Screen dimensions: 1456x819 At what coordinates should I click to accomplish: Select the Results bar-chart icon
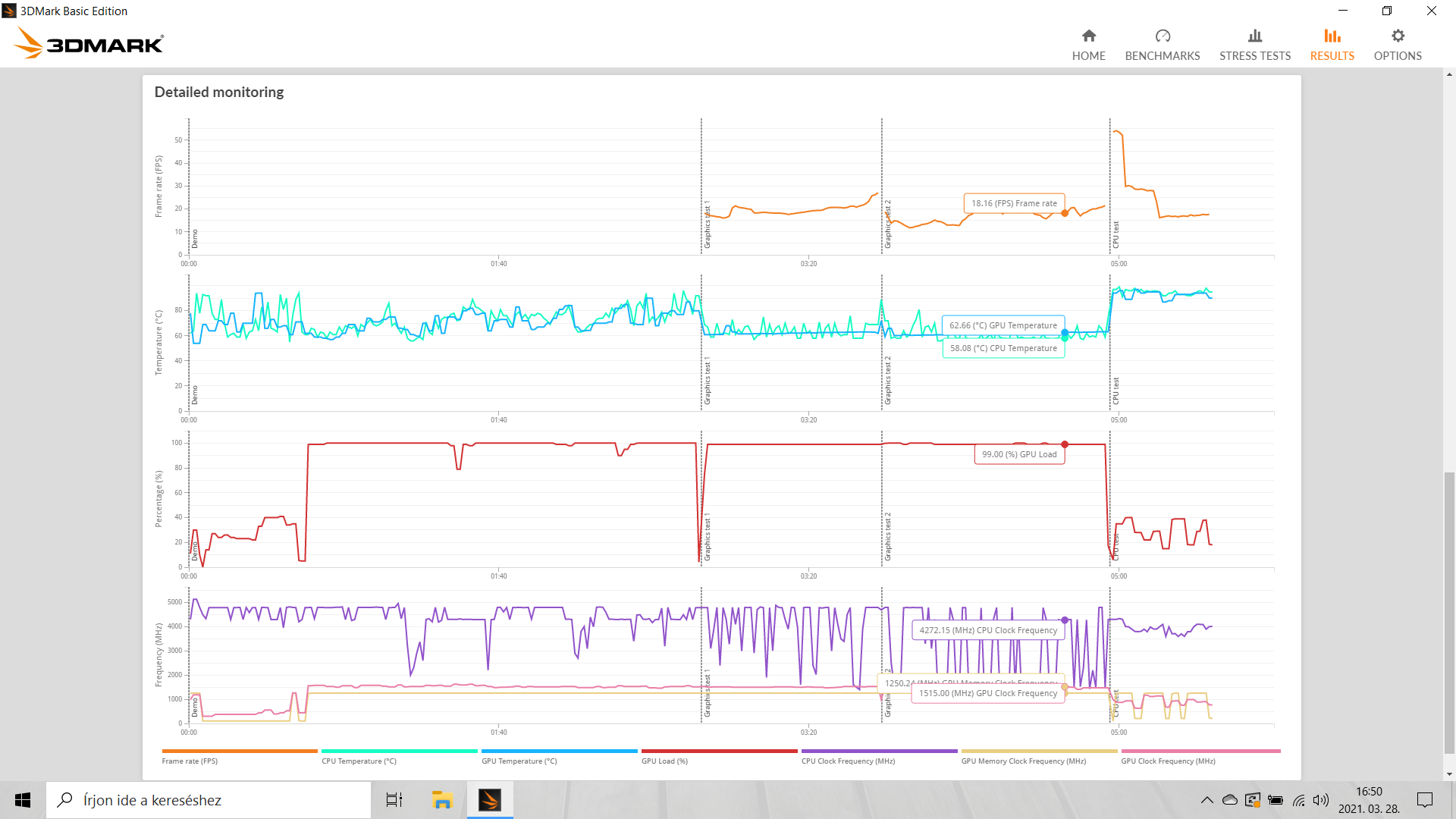[1332, 36]
